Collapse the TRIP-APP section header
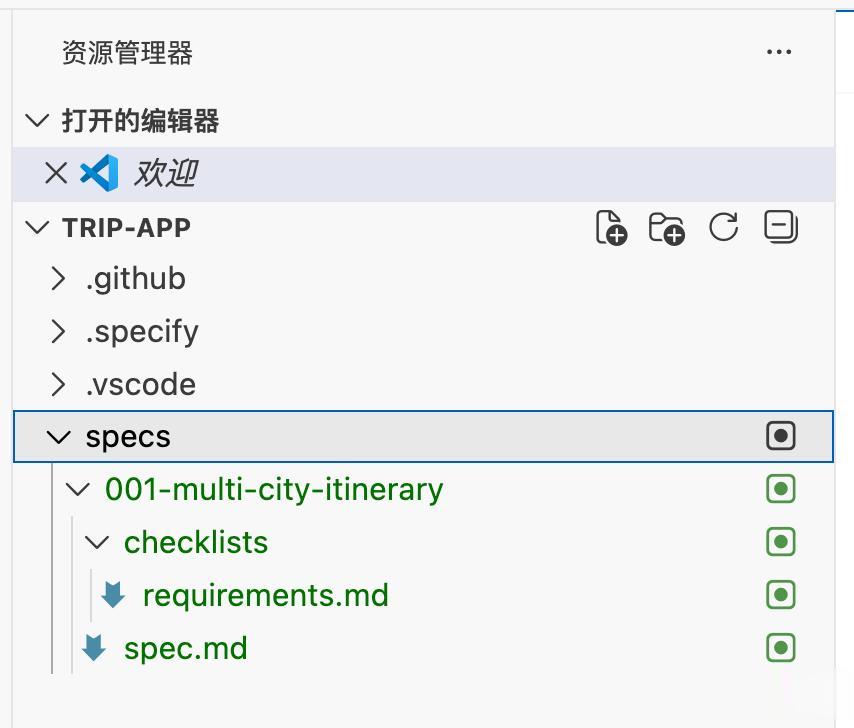The image size is (854, 728). (37, 227)
